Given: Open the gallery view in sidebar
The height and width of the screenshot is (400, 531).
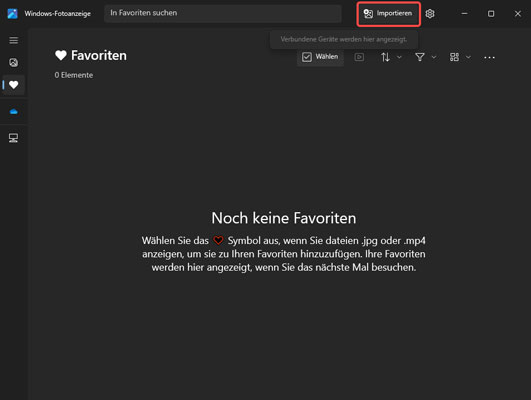Looking at the screenshot, I should [x=14, y=63].
